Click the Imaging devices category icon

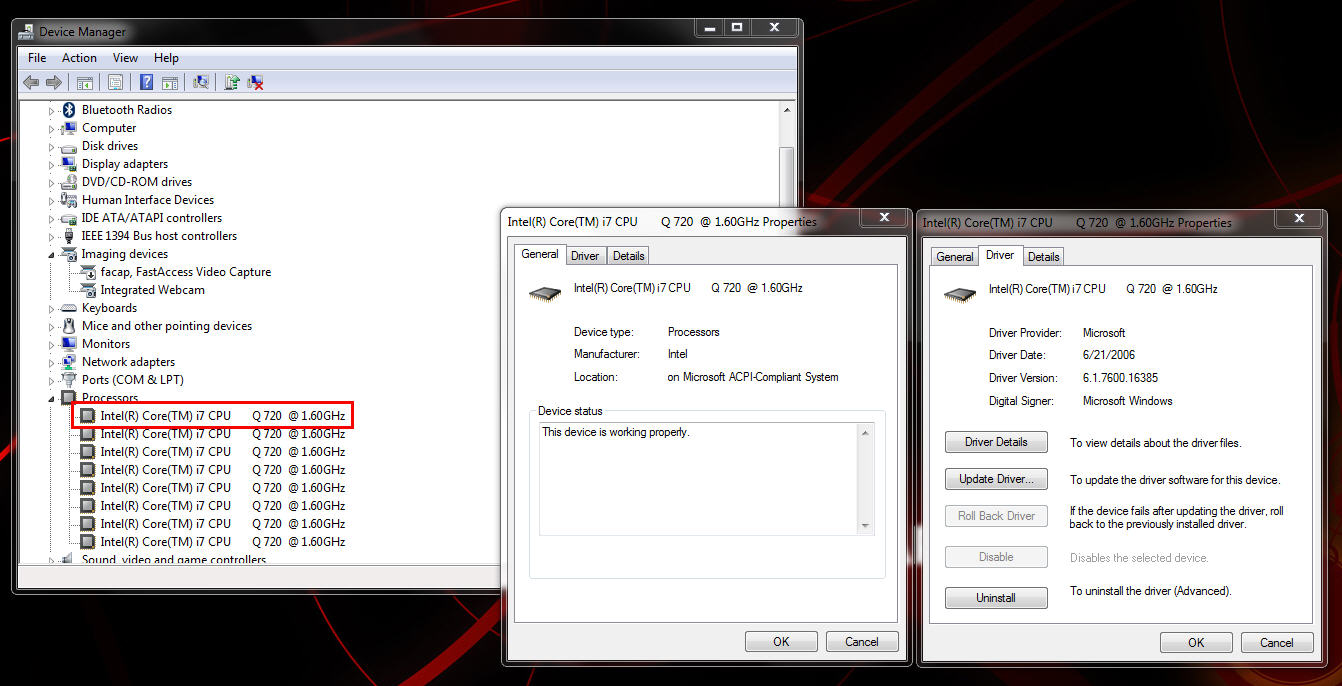pyautogui.click(x=69, y=254)
